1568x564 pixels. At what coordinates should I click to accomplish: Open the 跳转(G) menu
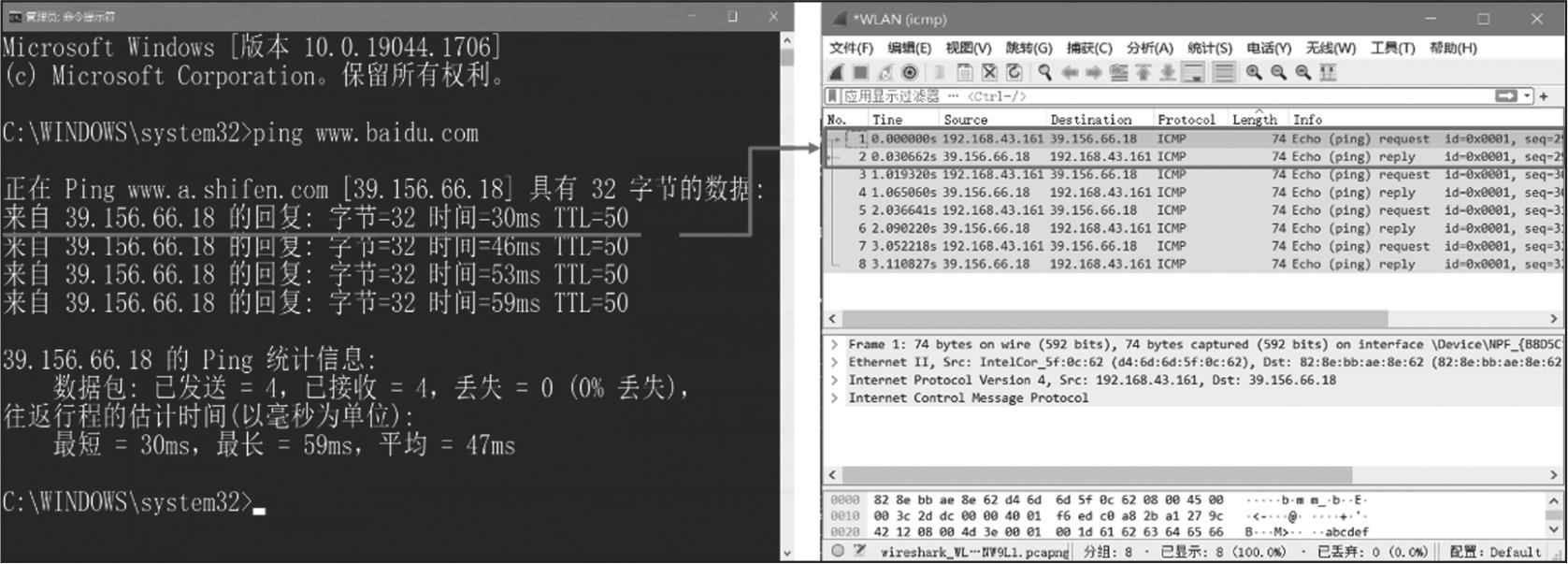(1029, 48)
